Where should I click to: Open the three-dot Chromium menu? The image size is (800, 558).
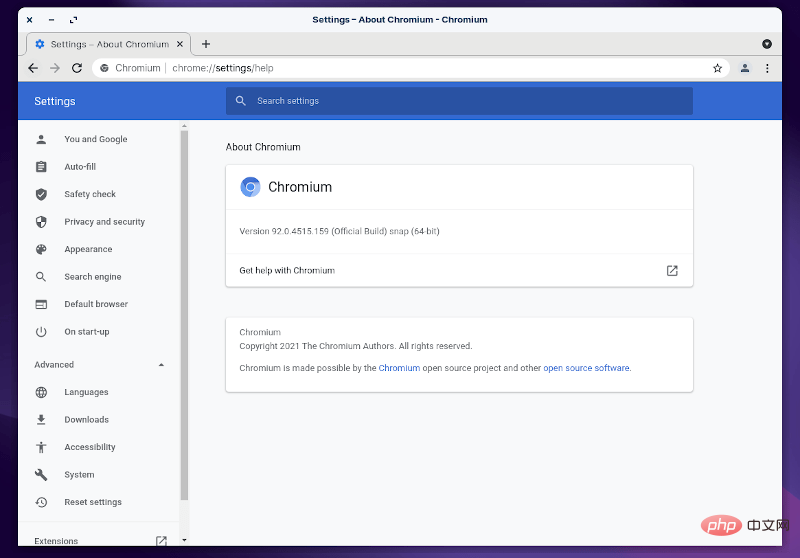click(767, 68)
